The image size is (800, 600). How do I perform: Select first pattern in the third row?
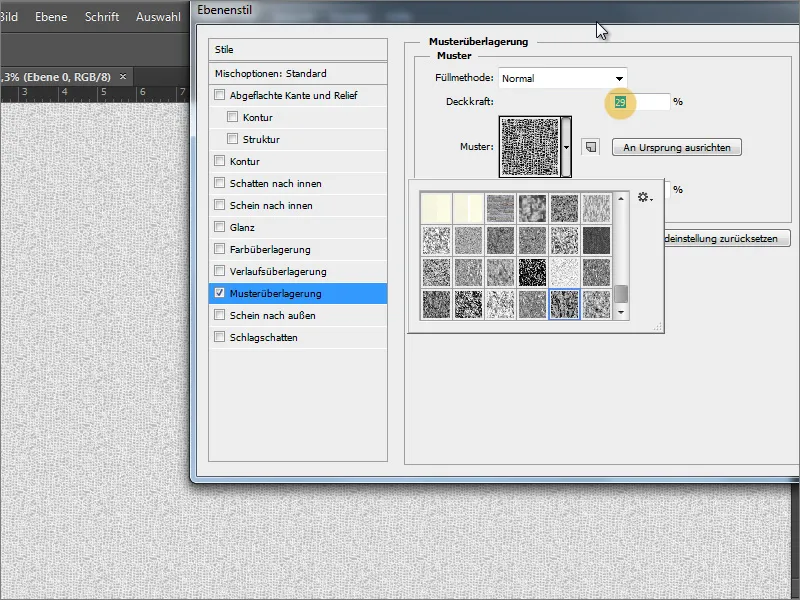[436, 272]
